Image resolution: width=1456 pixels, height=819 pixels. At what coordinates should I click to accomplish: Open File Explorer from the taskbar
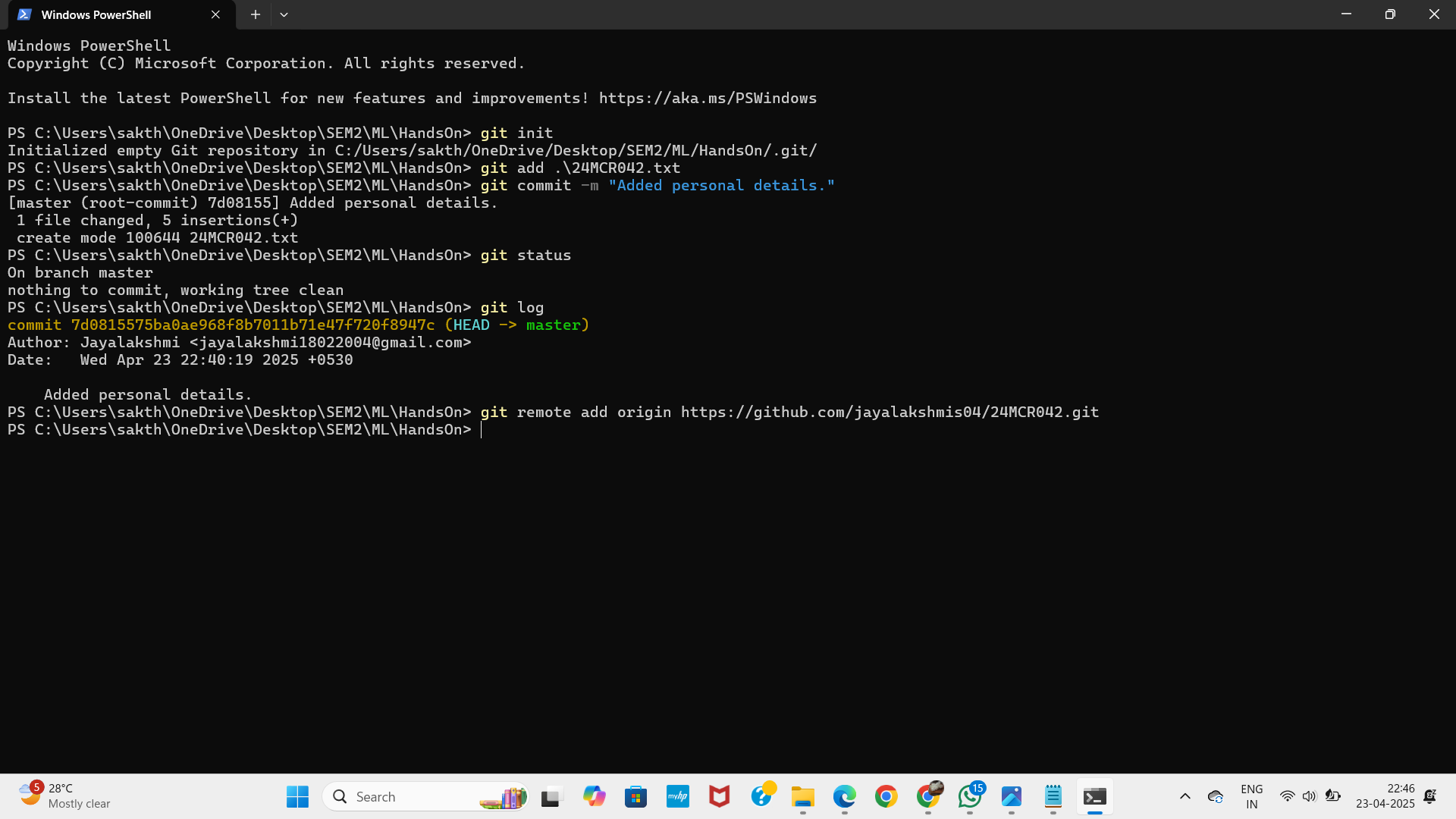coord(802,796)
